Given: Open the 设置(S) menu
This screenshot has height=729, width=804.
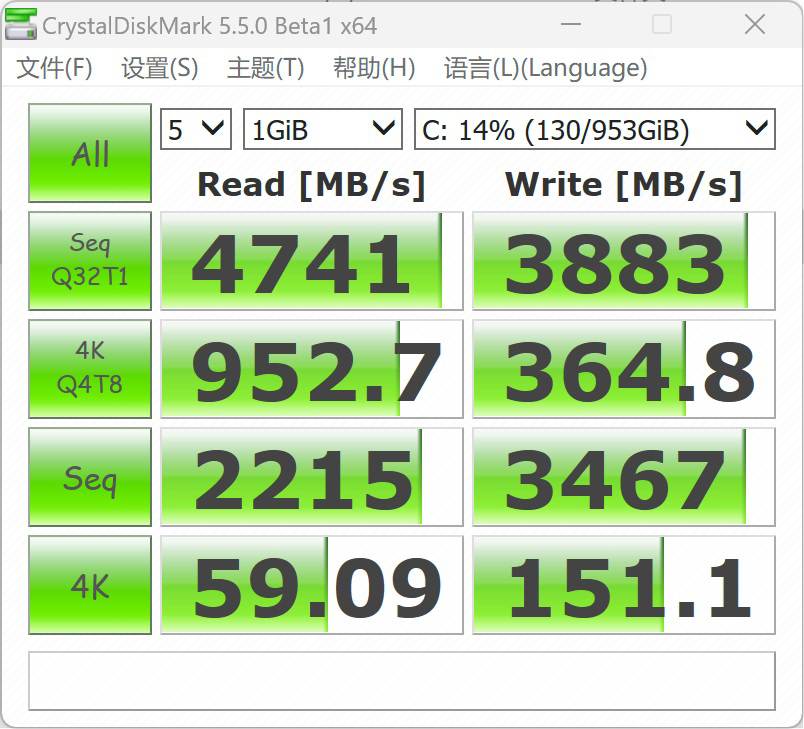Looking at the screenshot, I should click(x=159, y=68).
